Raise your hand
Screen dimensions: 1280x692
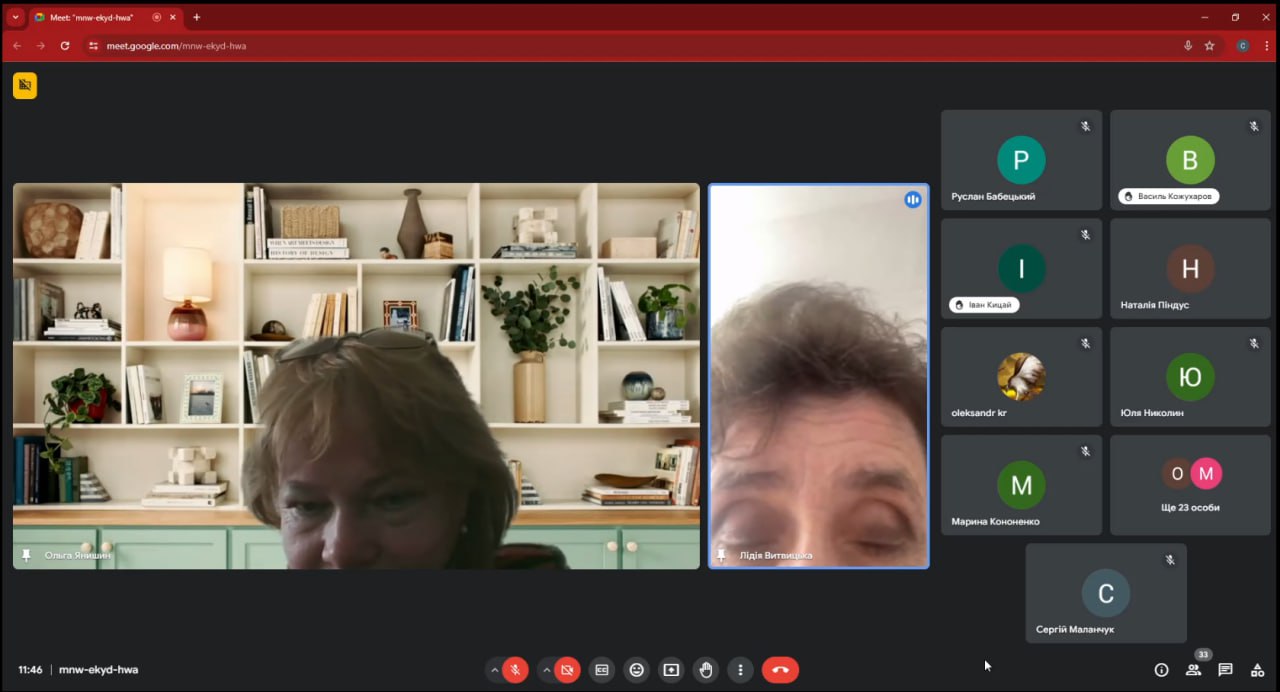tap(706, 670)
